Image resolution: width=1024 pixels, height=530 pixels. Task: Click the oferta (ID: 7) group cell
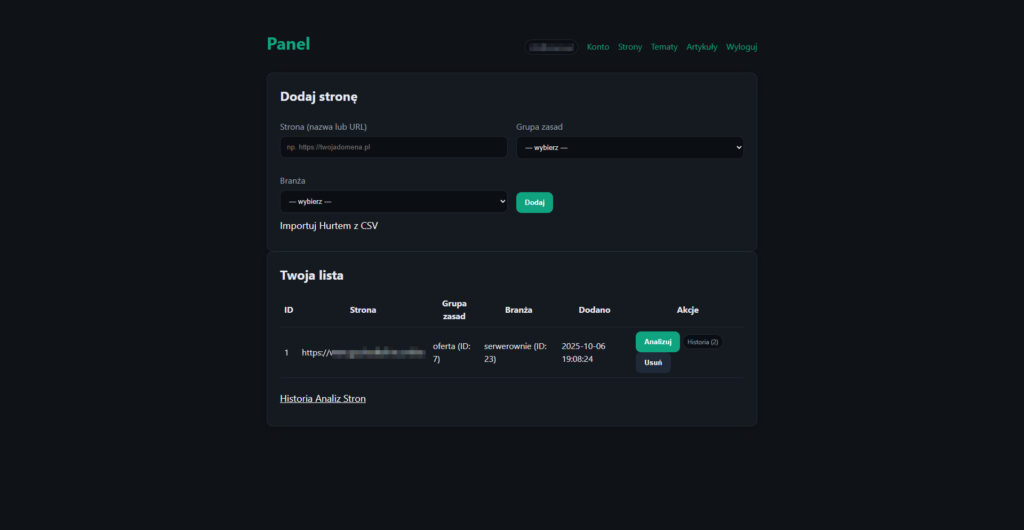pyautogui.click(x=453, y=352)
